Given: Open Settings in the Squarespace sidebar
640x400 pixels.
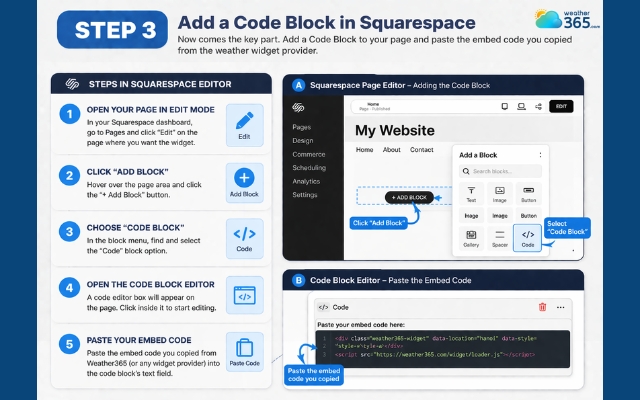Looking at the screenshot, I should pos(305,195).
